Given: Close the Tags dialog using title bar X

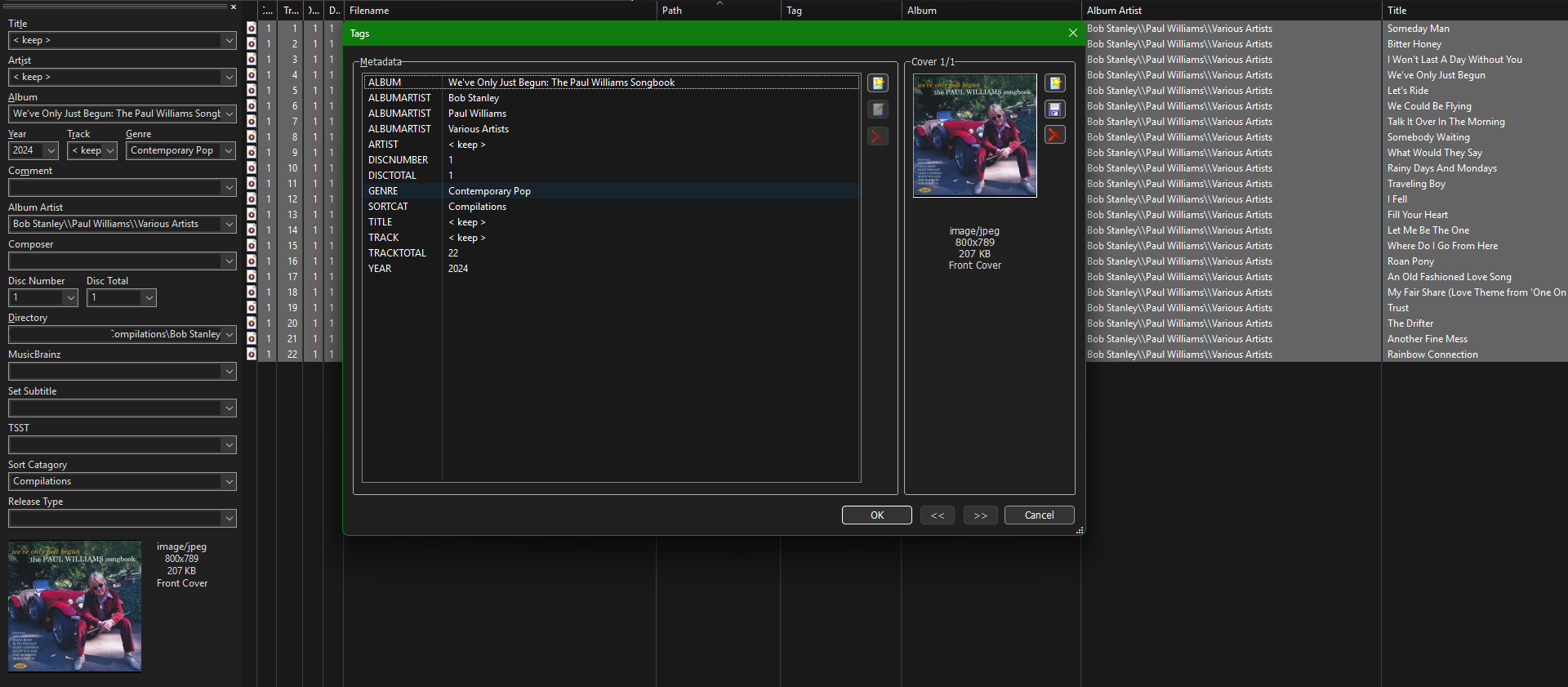Looking at the screenshot, I should pyautogui.click(x=1072, y=33).
